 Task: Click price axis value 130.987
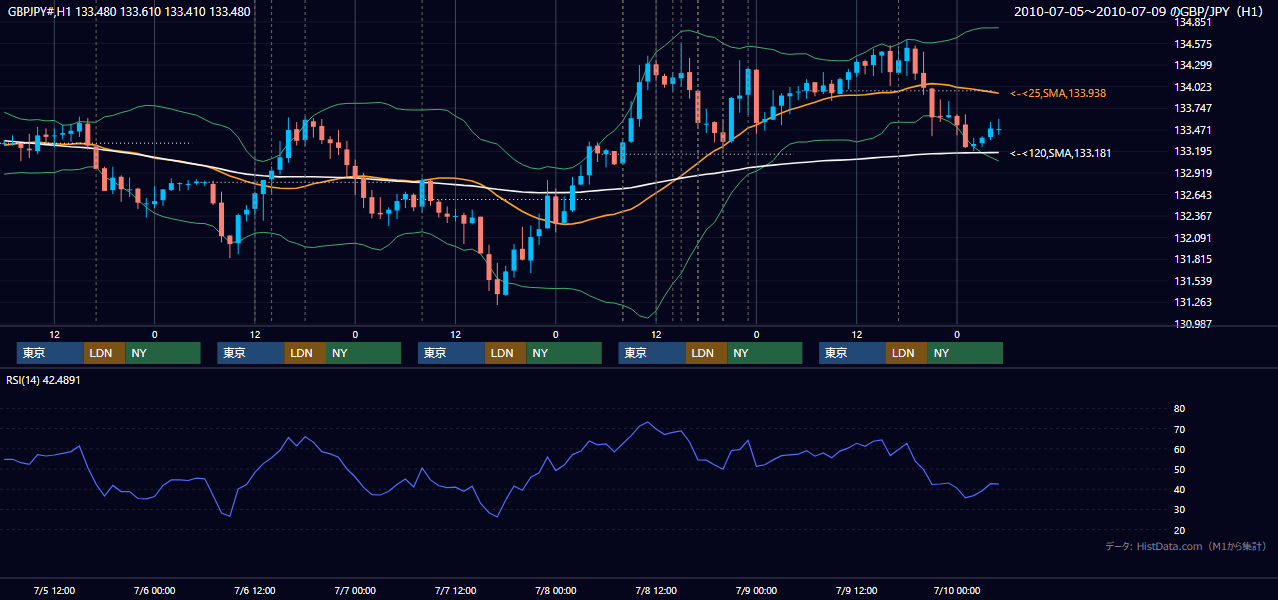point(1193,324)
